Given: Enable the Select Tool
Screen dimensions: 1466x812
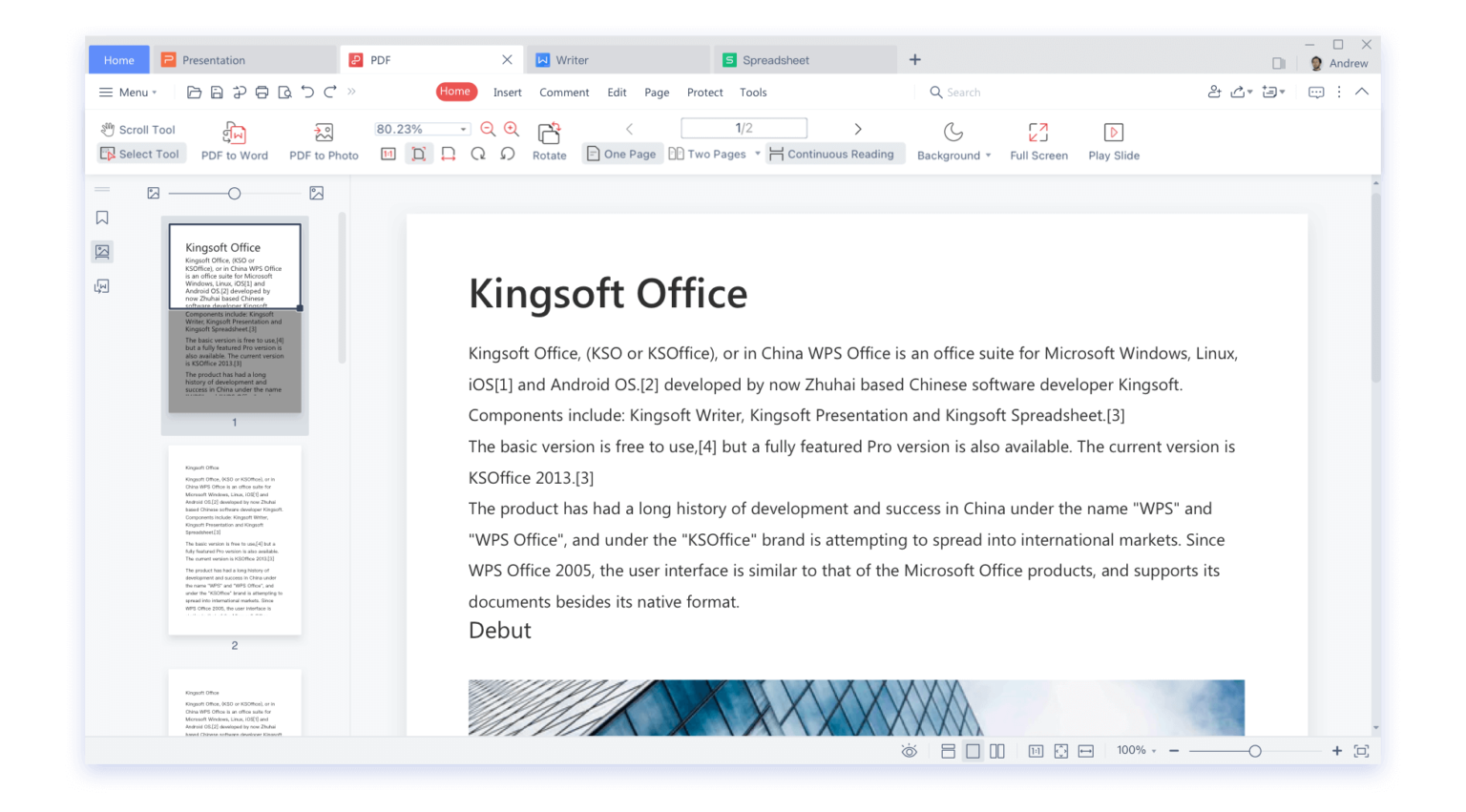Looking at the screenshot, I should 140,153.
